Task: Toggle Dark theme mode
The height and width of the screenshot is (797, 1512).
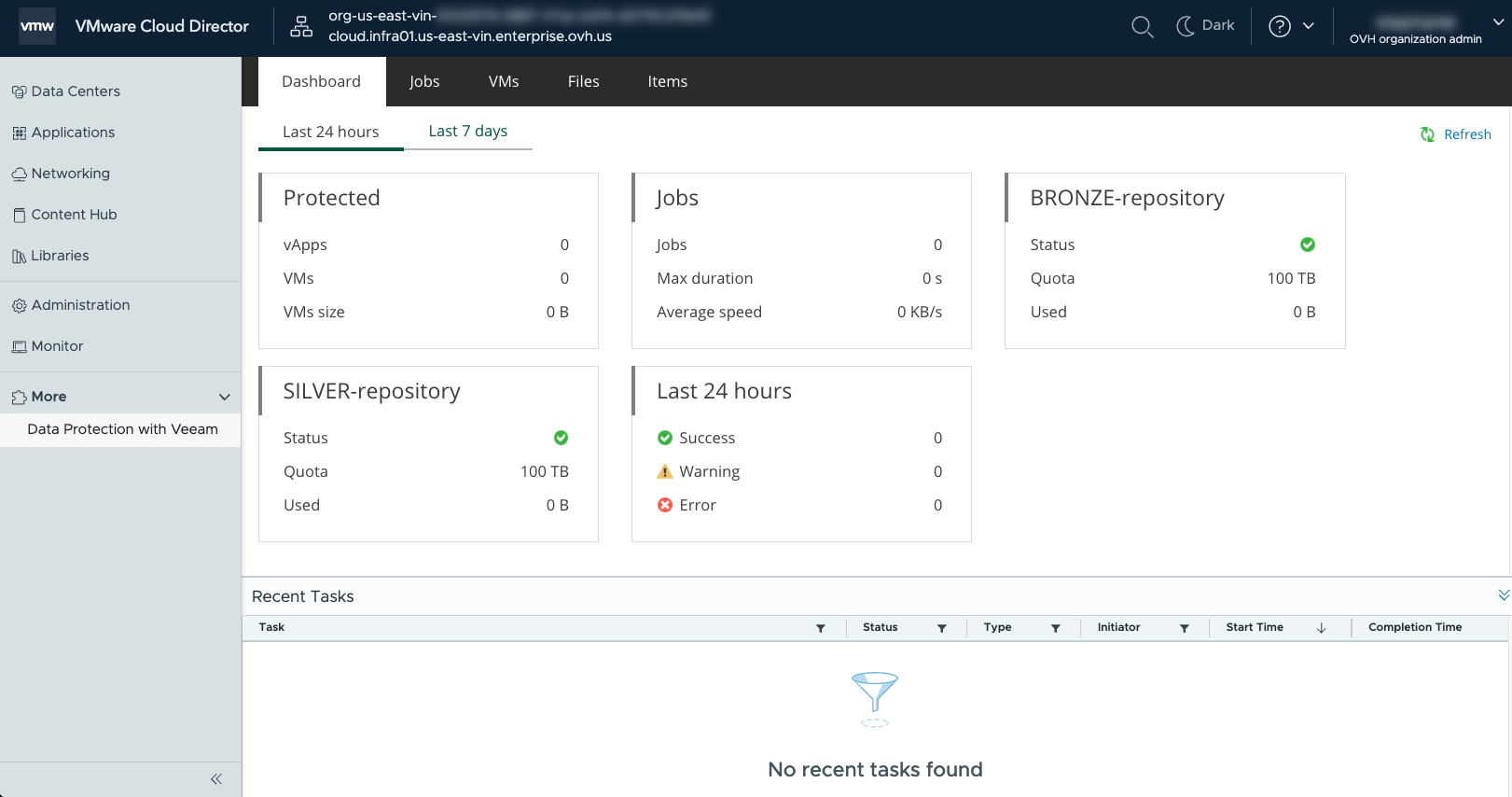Action: tap(1205, 26)
